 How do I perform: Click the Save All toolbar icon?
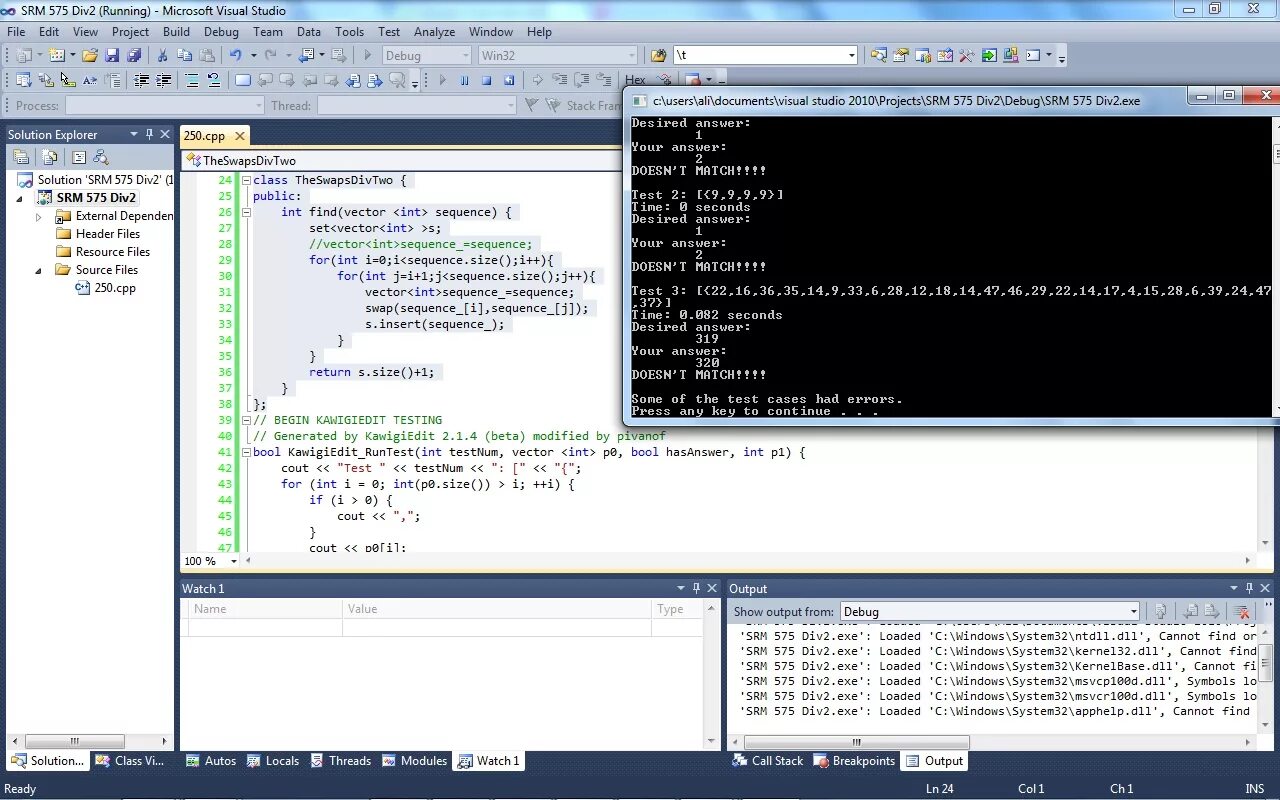coord(133,55)
